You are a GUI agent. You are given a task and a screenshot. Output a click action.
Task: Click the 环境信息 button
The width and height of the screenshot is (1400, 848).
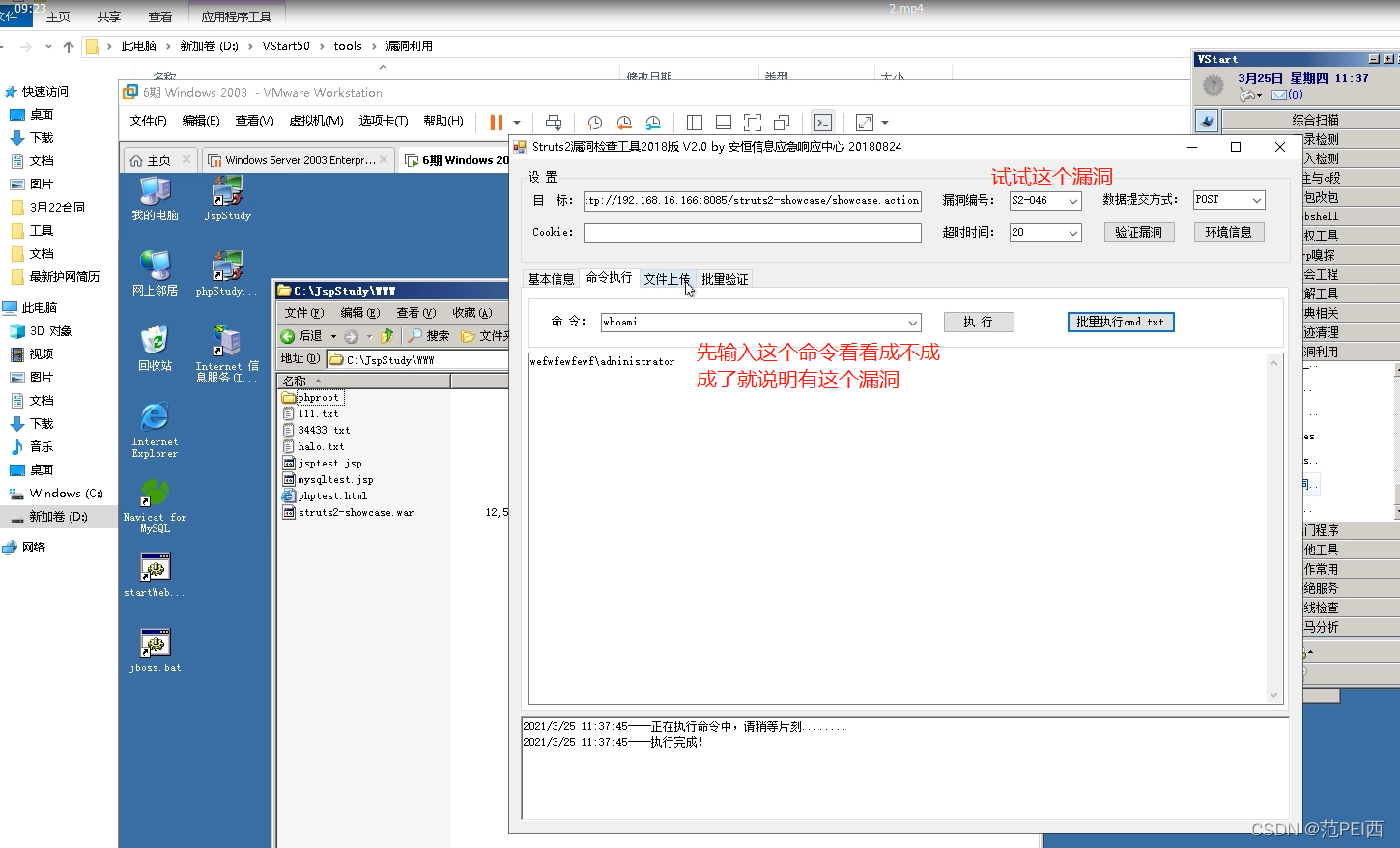point(1228,232)
